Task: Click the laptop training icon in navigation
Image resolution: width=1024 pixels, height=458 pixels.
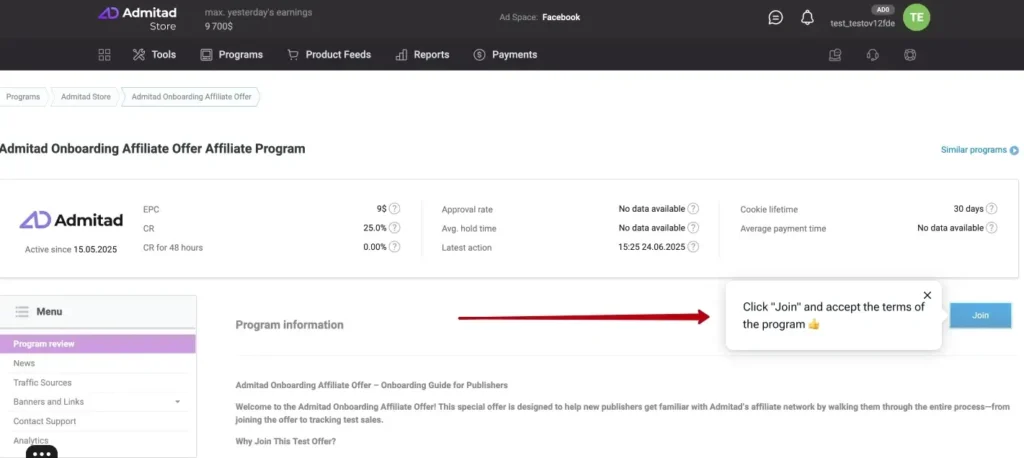Action: (x=835, y=55)
